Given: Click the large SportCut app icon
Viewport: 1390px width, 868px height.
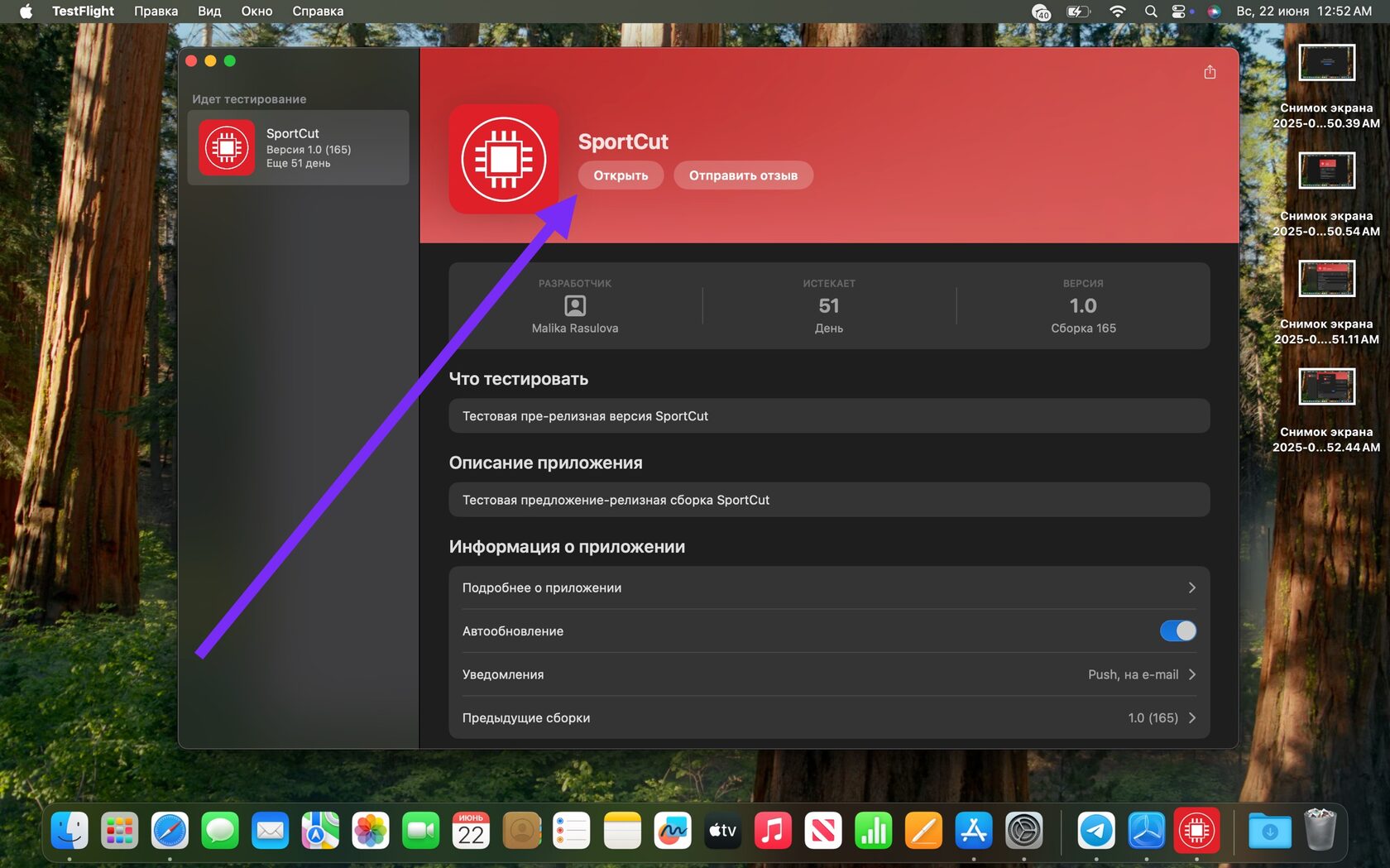Looking at the screenshot, I should point(504,159).
